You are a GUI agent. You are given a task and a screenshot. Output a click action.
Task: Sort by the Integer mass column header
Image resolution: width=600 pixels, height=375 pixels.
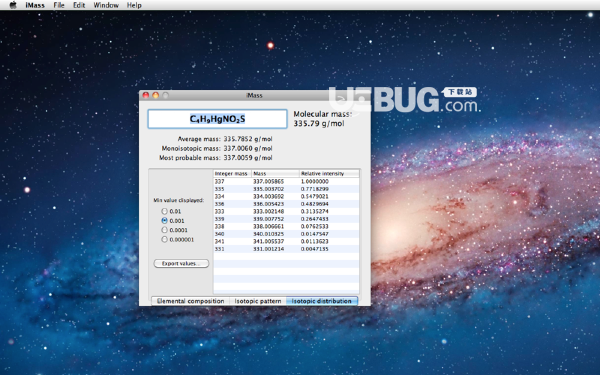coord(232,174)
